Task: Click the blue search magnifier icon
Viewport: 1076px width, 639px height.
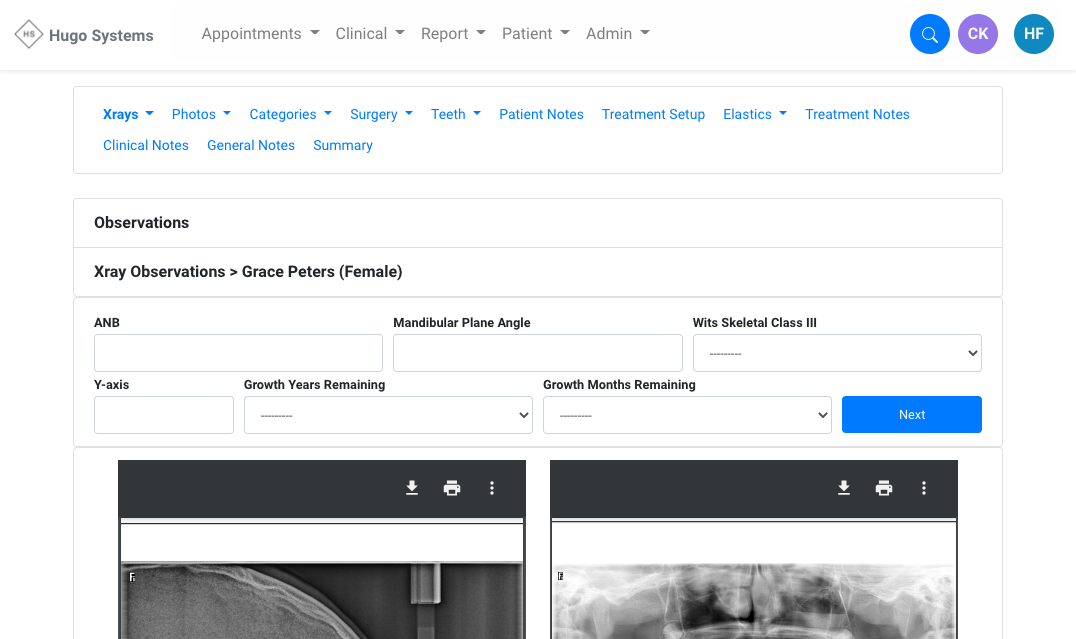Action: [x=929, y=34]
